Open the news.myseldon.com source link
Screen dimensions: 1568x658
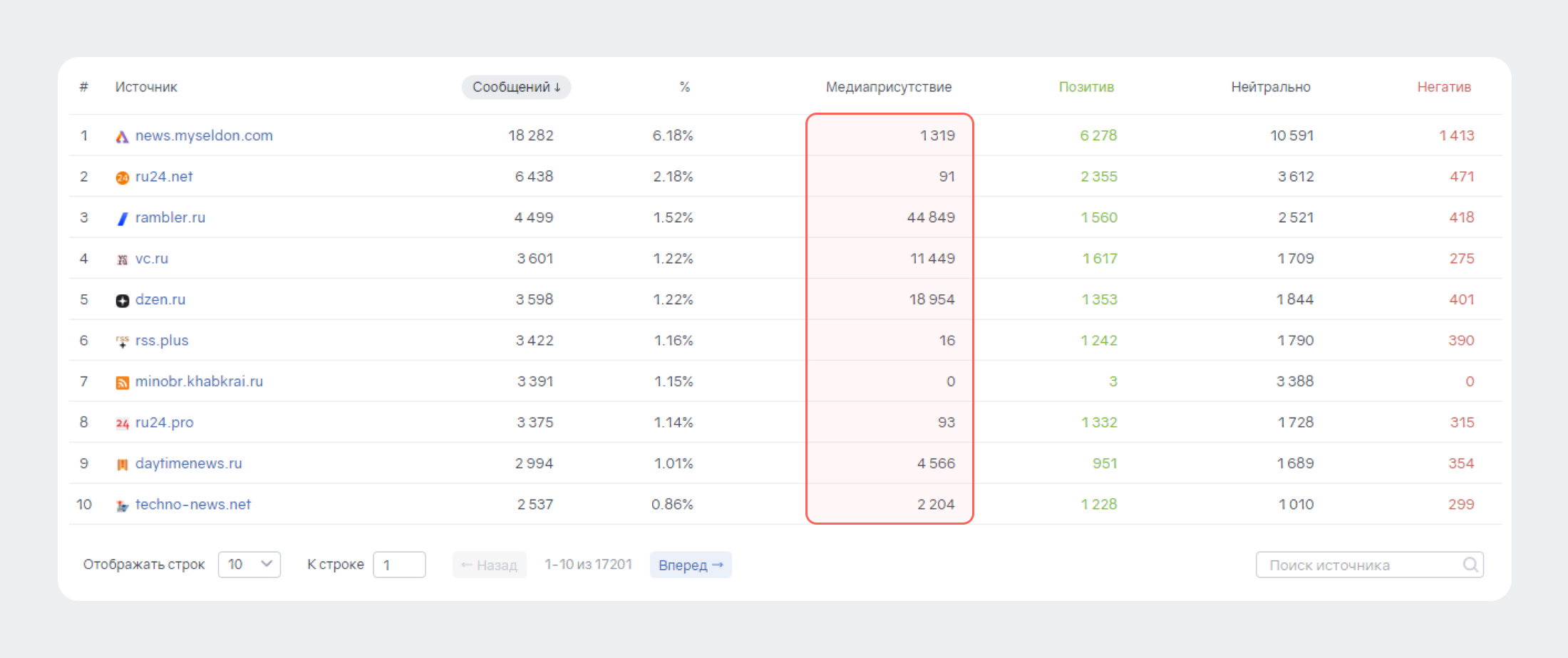point(204,135)
